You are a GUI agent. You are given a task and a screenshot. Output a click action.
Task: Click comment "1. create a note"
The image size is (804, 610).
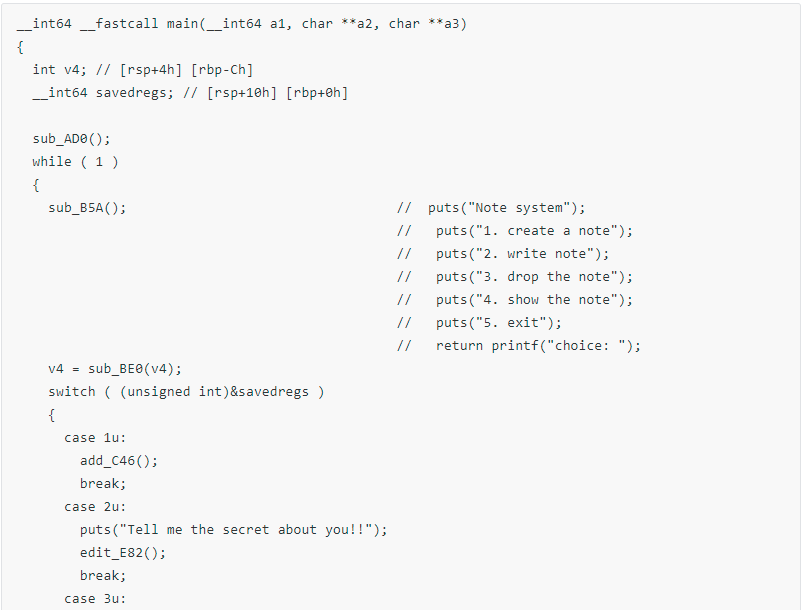click(534, 231)
